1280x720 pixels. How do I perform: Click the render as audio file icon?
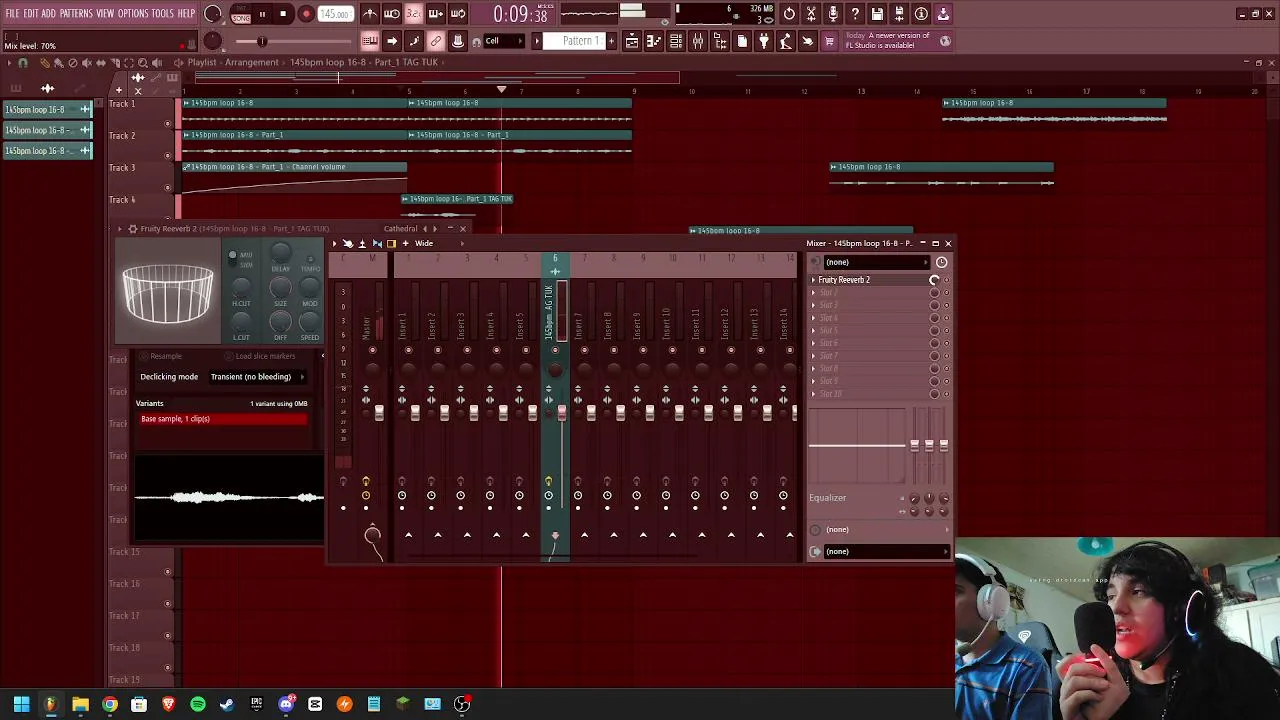[899, 14]
